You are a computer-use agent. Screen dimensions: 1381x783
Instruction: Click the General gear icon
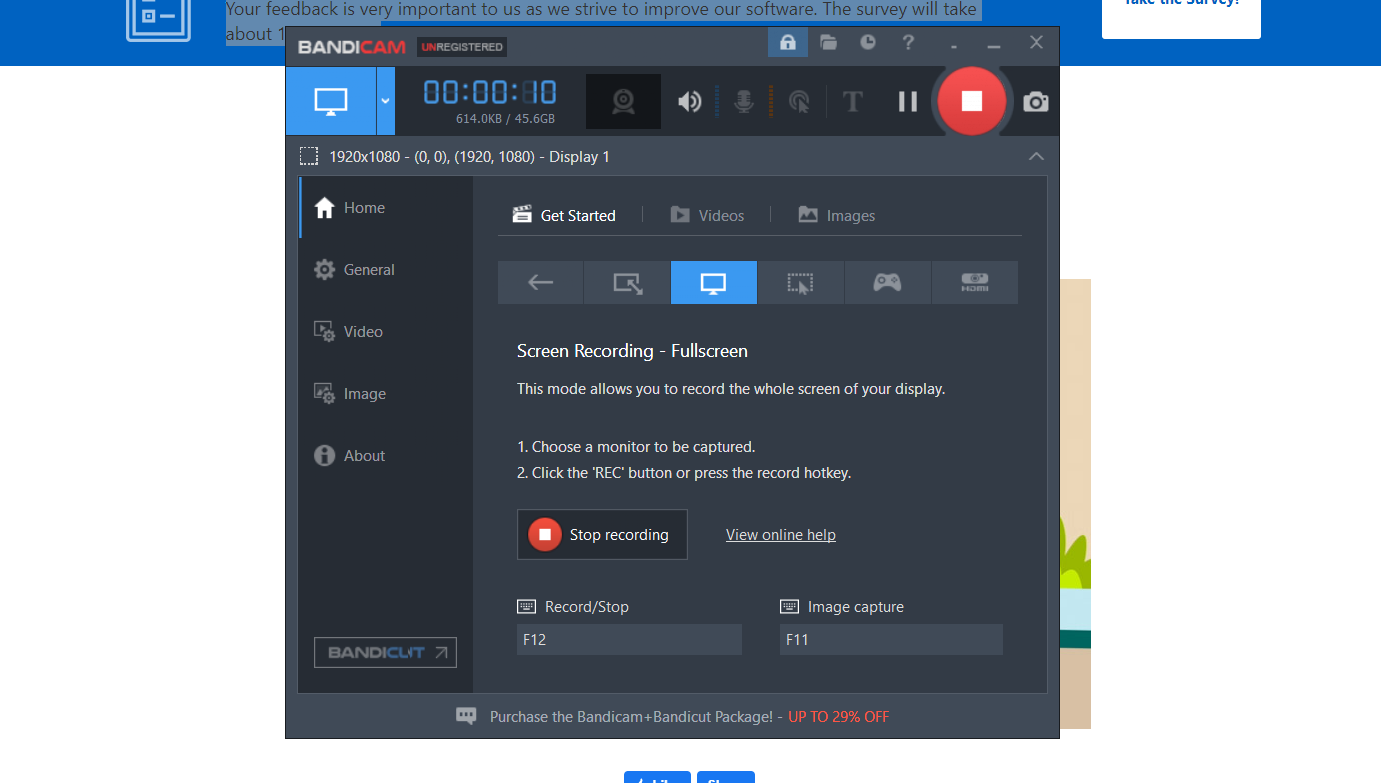(x=324, y=270)
